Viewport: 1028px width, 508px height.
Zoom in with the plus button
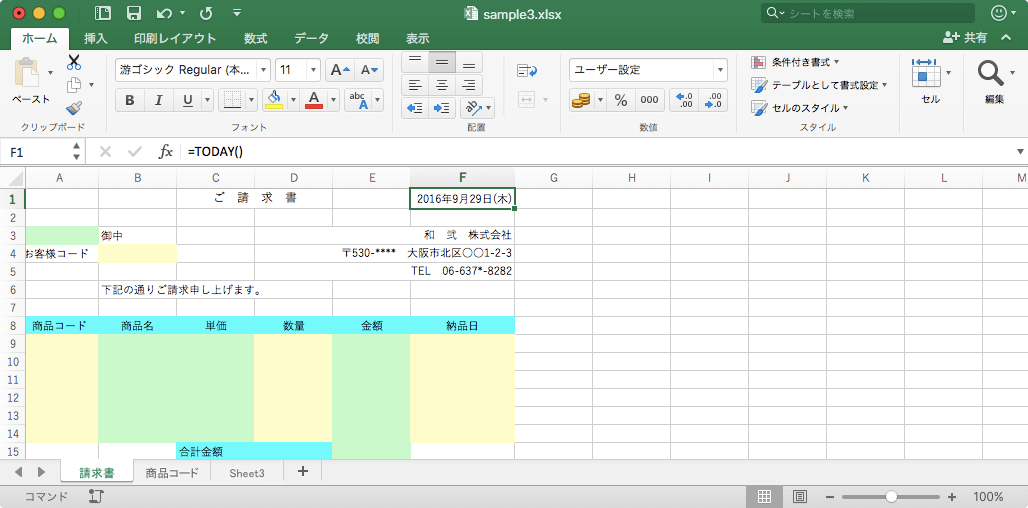pyautogui.click(x=952, y=496)
